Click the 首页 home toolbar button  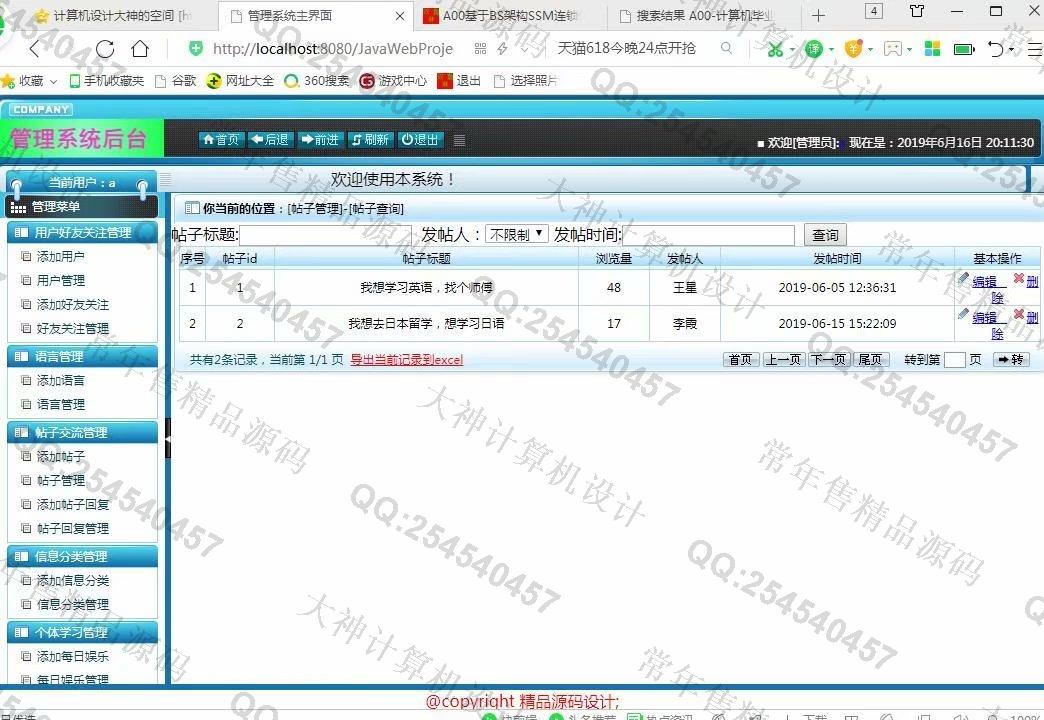tap(221, 140)
